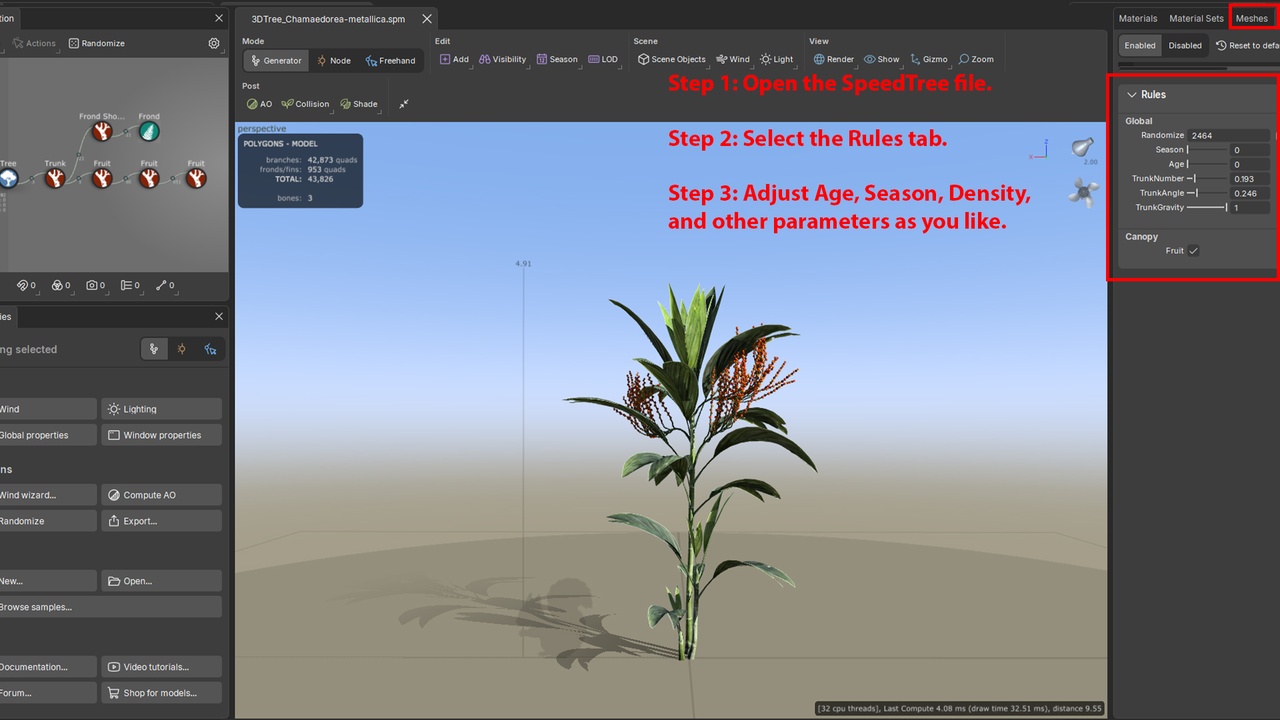
Task: Click the TrunkNumber value field 0.193
Action: tap(1250, 179)
